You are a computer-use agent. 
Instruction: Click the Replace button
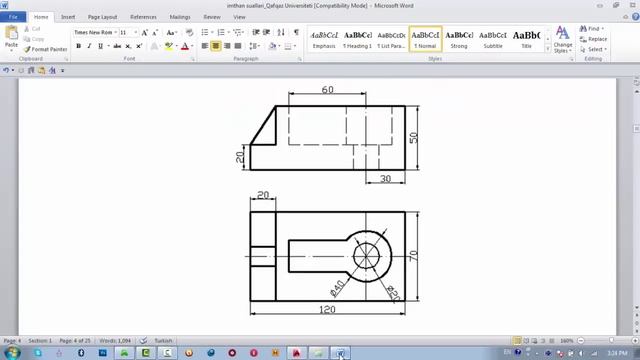click(x=593, y=39)
